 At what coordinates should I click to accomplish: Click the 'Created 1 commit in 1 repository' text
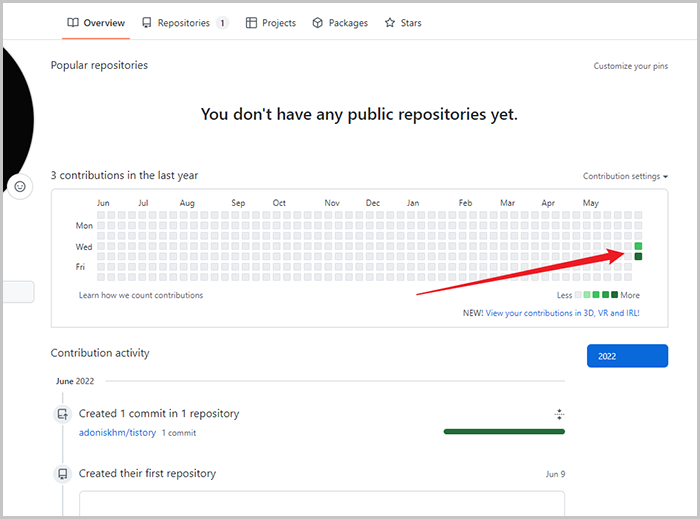pyautogui.click(x=159, y=414)
